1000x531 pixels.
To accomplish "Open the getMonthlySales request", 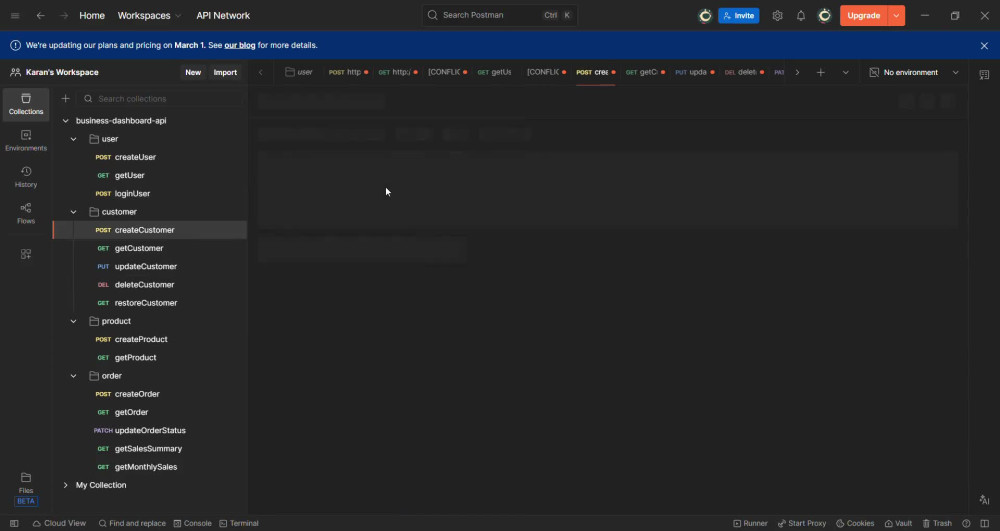I will point(145,467).
